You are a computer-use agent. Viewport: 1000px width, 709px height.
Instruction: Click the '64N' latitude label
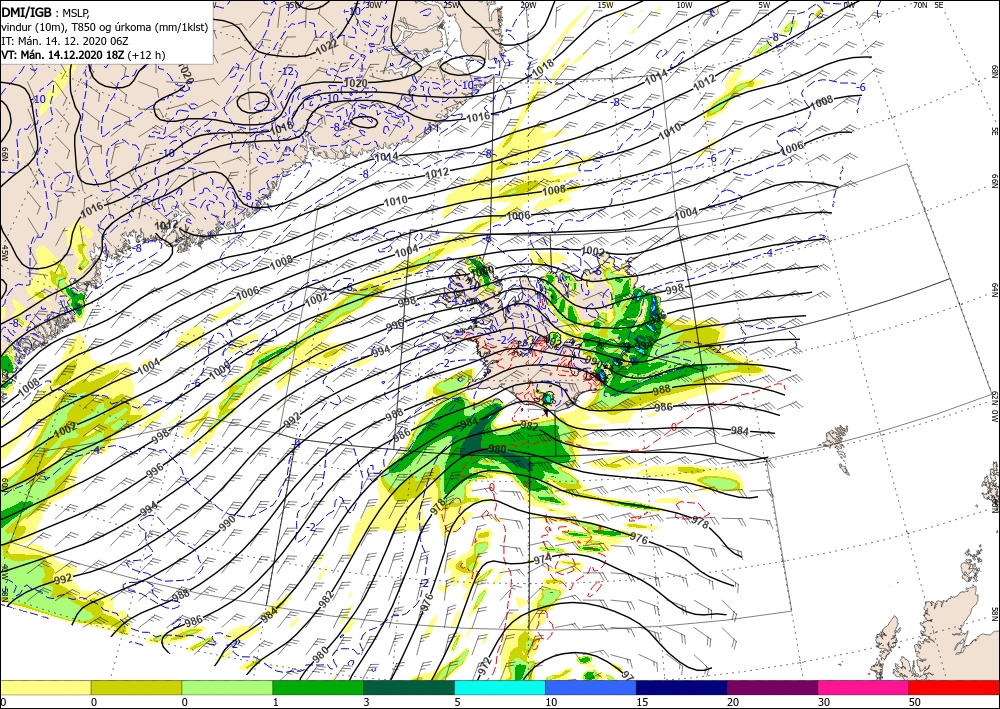994,289
